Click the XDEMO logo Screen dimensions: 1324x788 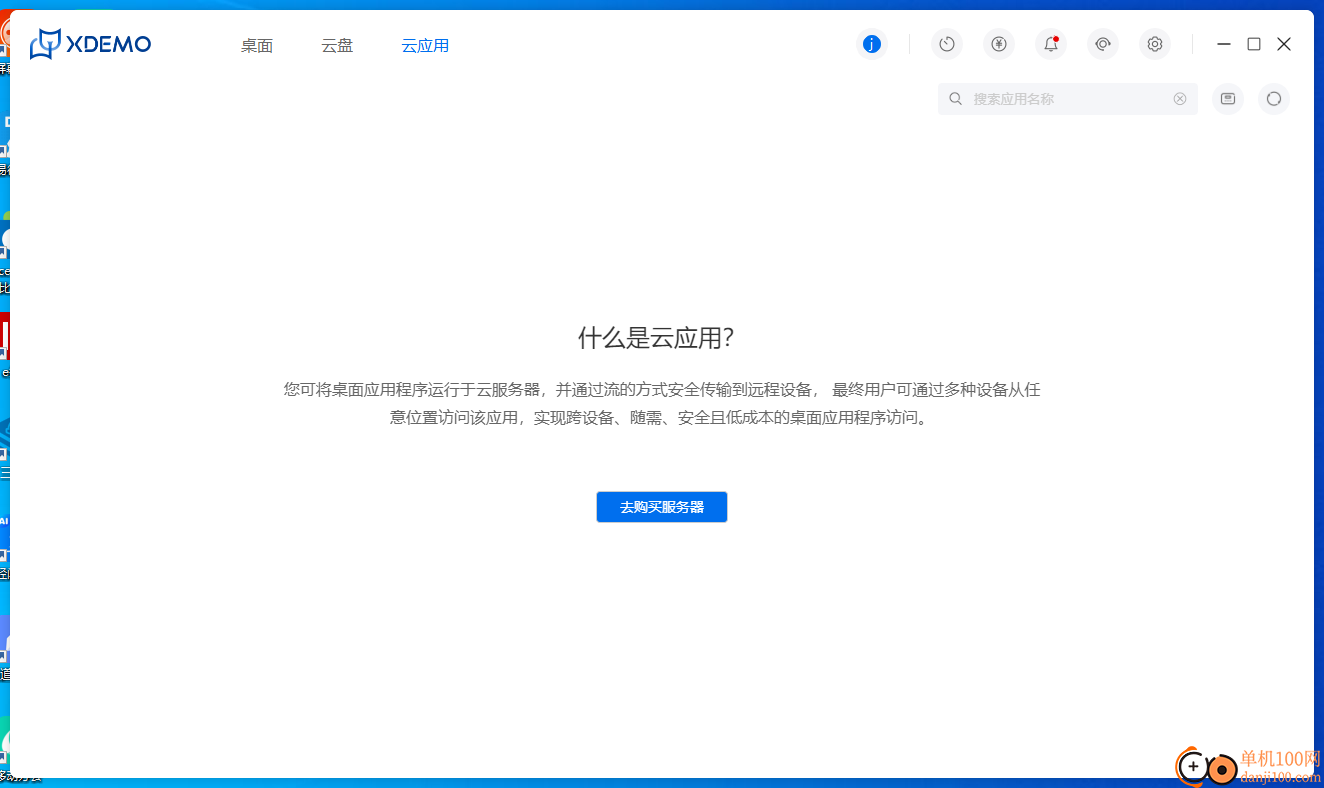(90, 44)
